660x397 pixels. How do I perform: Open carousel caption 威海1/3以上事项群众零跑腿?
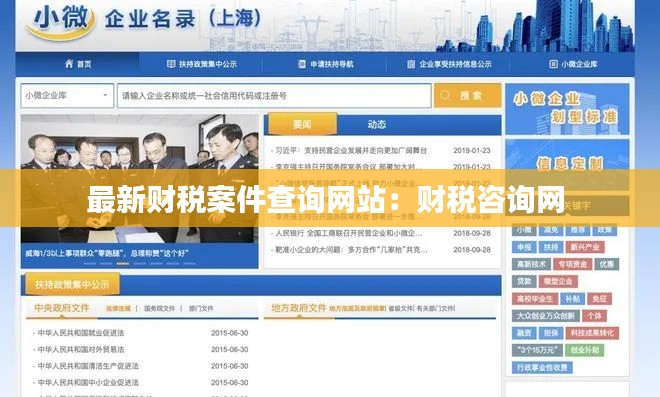tap(106, 253)
